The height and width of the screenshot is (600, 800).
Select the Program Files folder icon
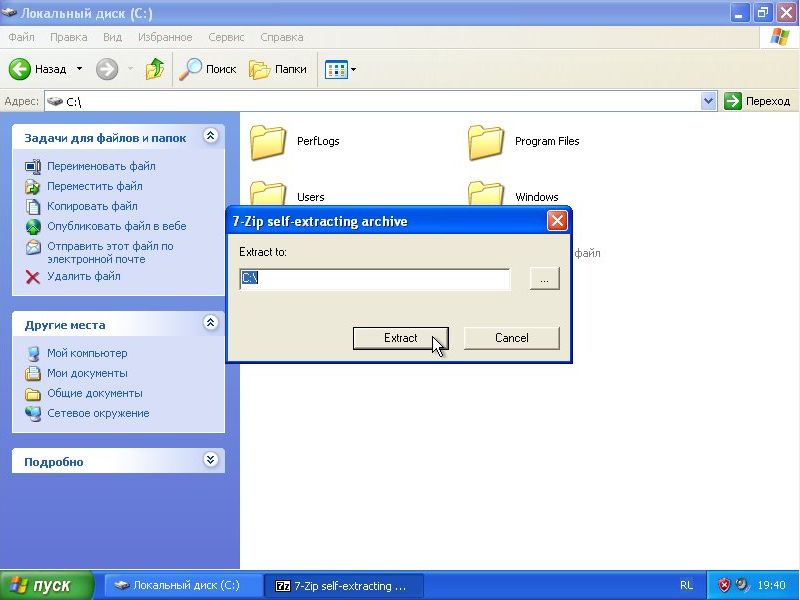pos(486,142)
